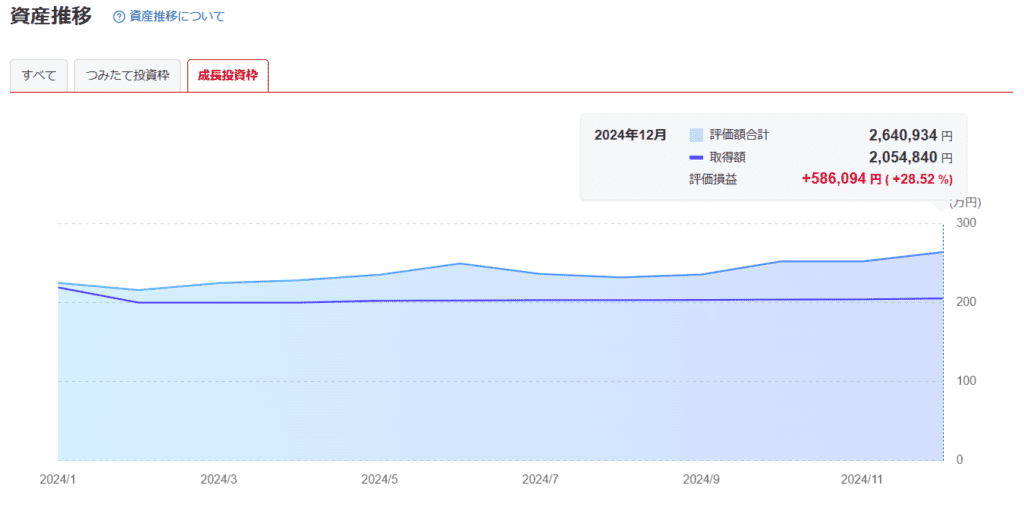Click the +28.52 % percentage text
Image resolution: width=1024 pixels, height=520 pixels.
coord(919,180)
